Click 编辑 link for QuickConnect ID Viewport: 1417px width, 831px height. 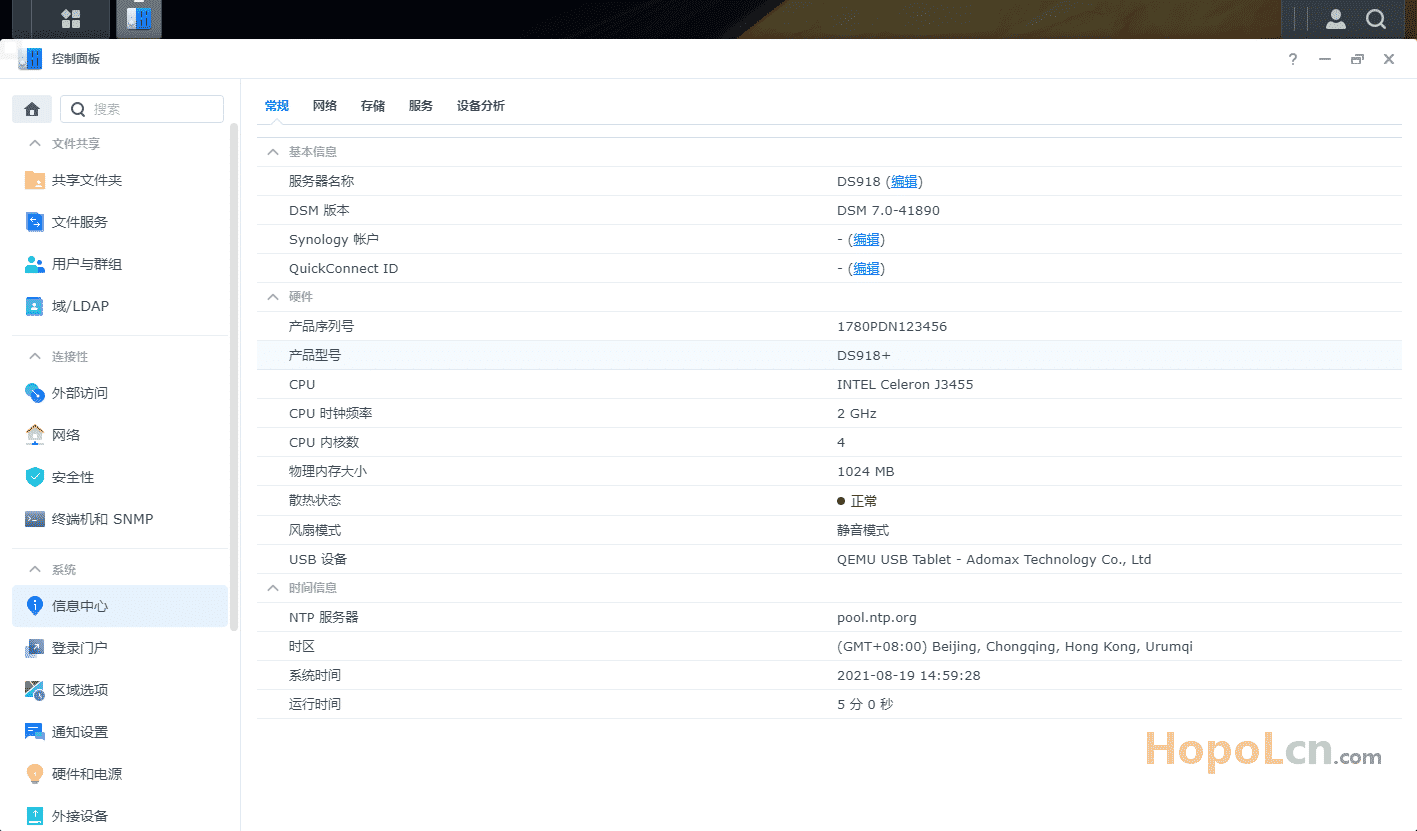pos(866,269)
